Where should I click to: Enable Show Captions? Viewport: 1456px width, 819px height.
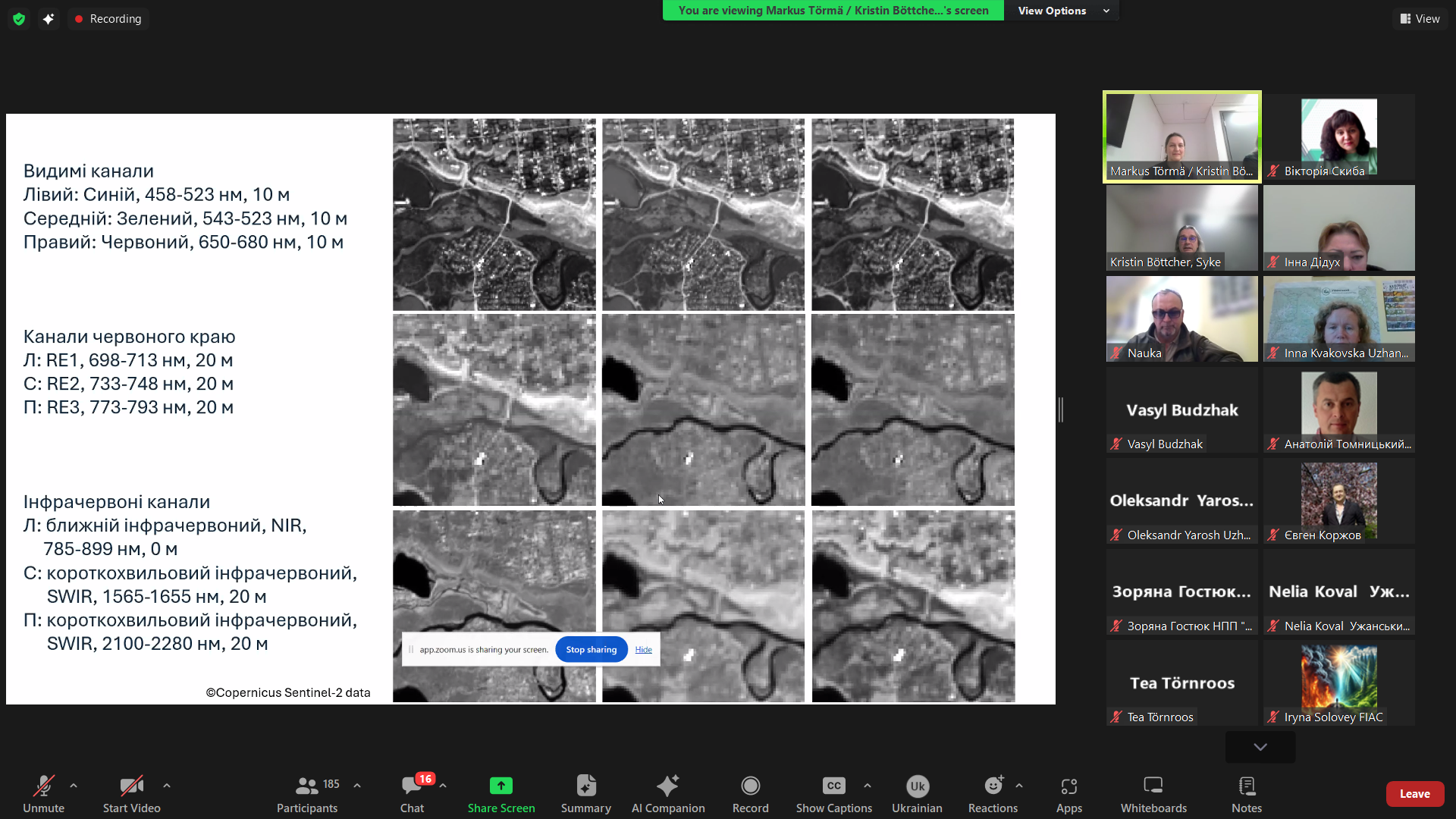832,793
